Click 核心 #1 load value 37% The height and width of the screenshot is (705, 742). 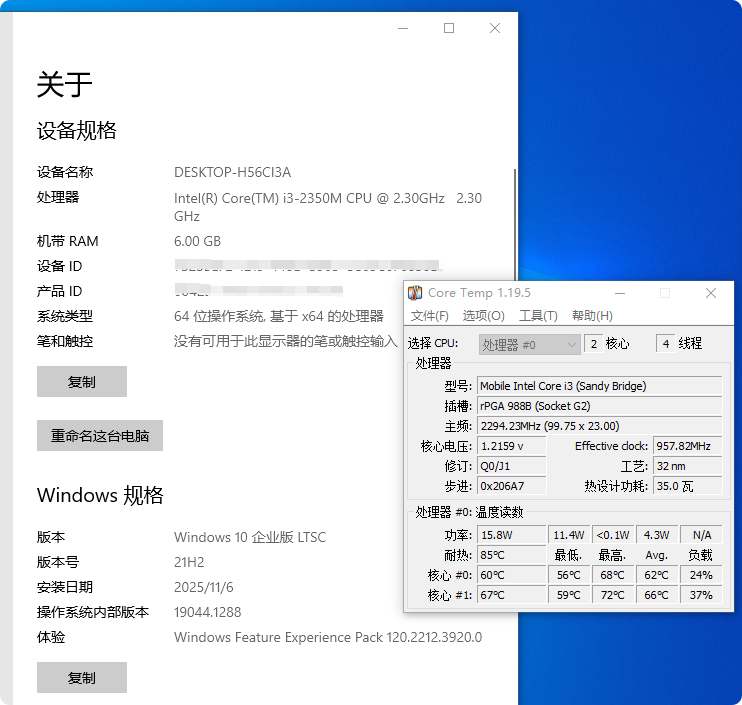(701, 595)
